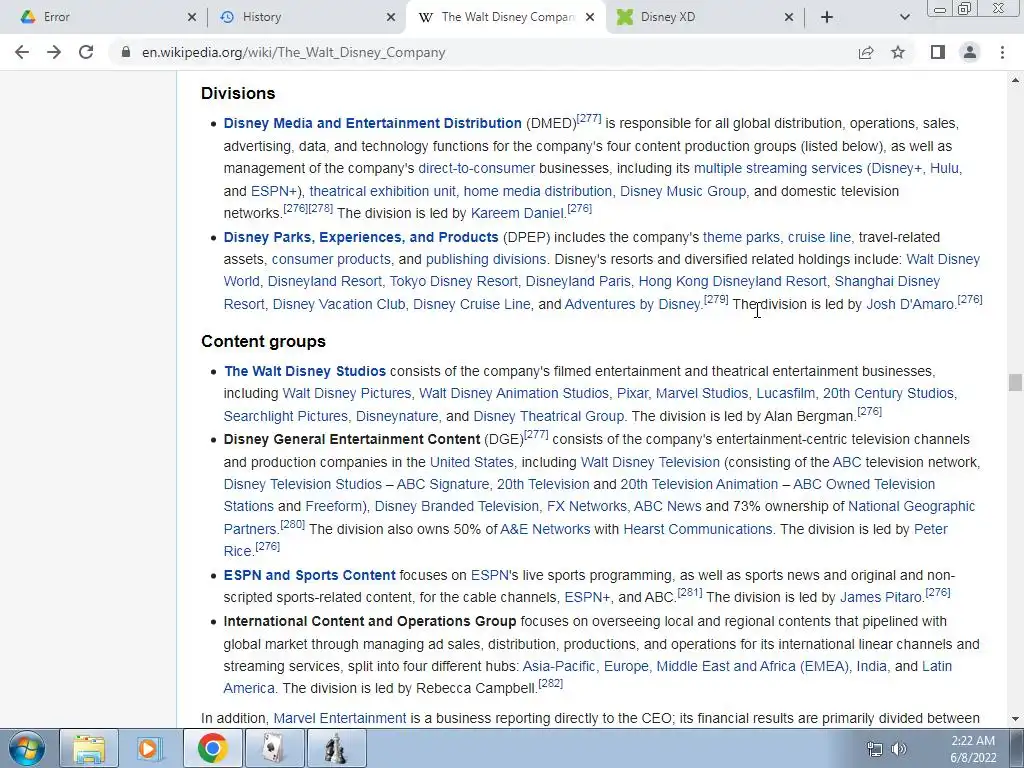Follow the James Pitaro link
Viewport: 1024px width, 768px height.
(x=880, y=598)
